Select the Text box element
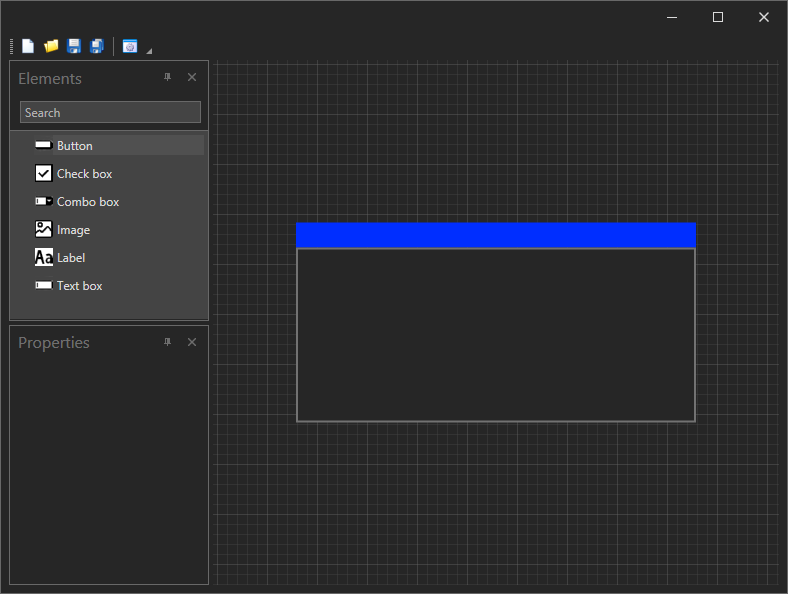The height and width of the screenshot is (594, 788). pyautogui.click(x=119, y=285)
